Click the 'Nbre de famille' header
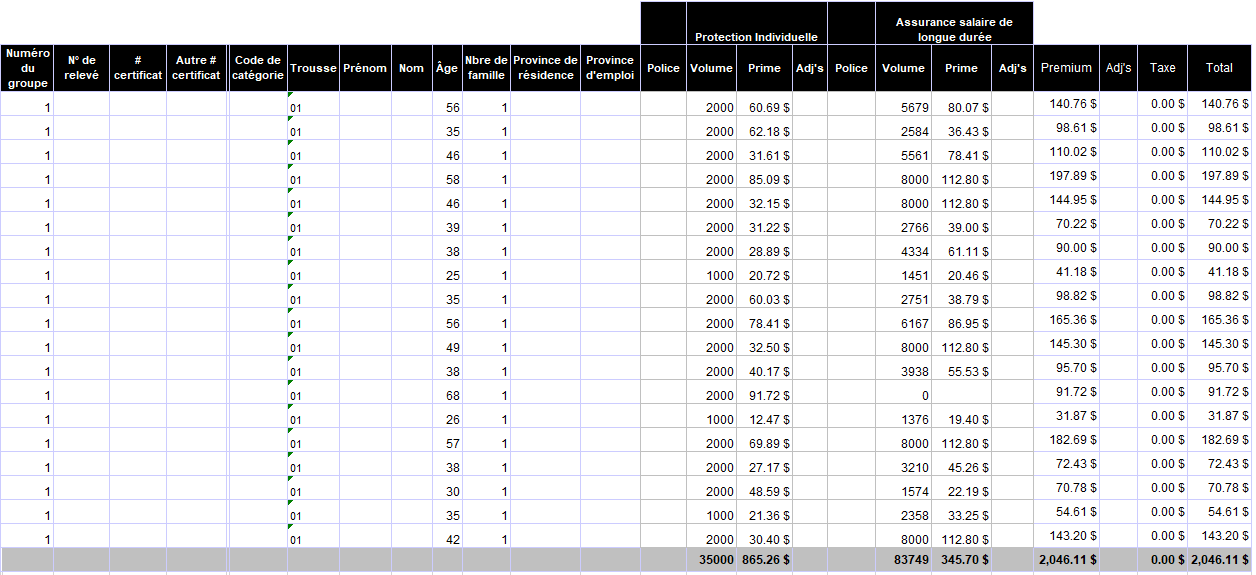Screen dimensions: 1256x575 (486, 68)
